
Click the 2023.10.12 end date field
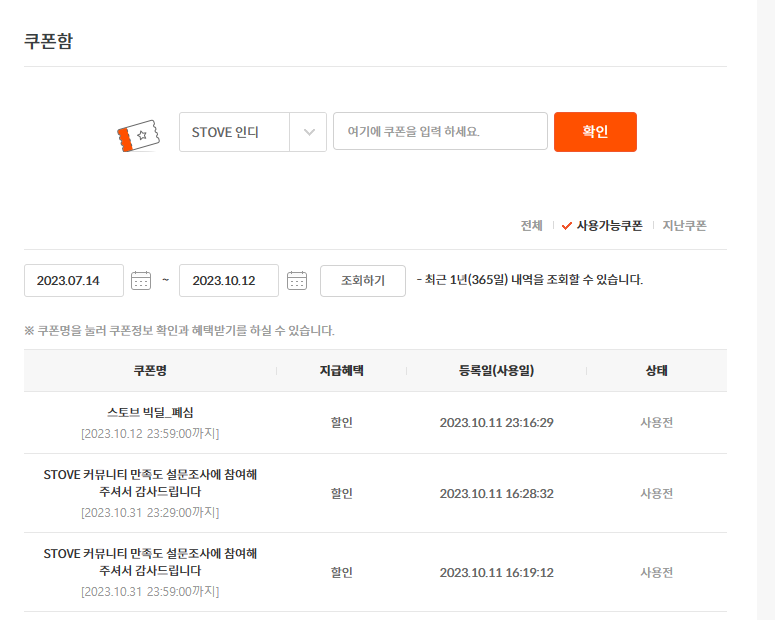(229, 281)
